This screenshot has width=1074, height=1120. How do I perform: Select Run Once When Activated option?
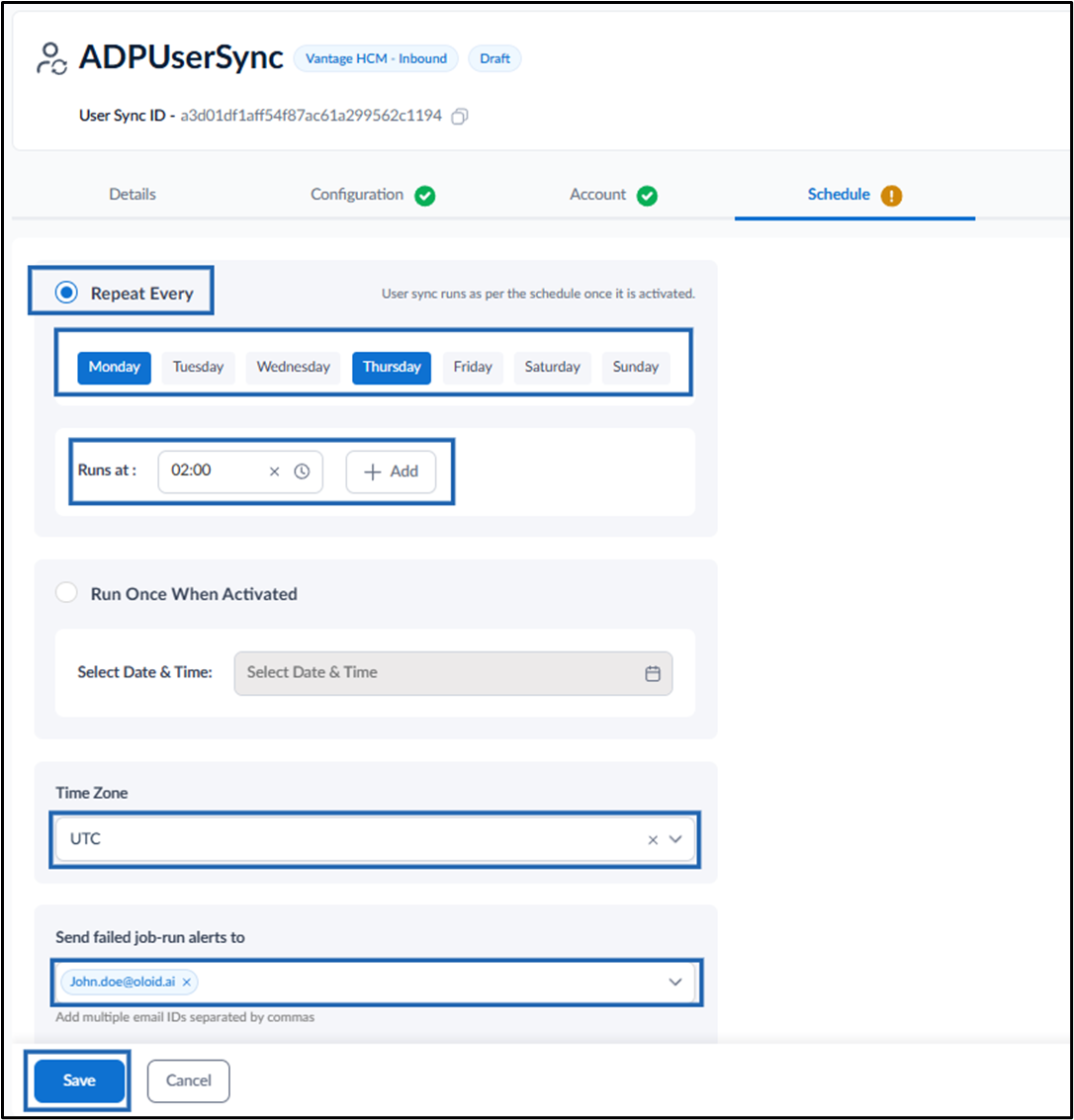pyautogui.click(x=66, y=593)
